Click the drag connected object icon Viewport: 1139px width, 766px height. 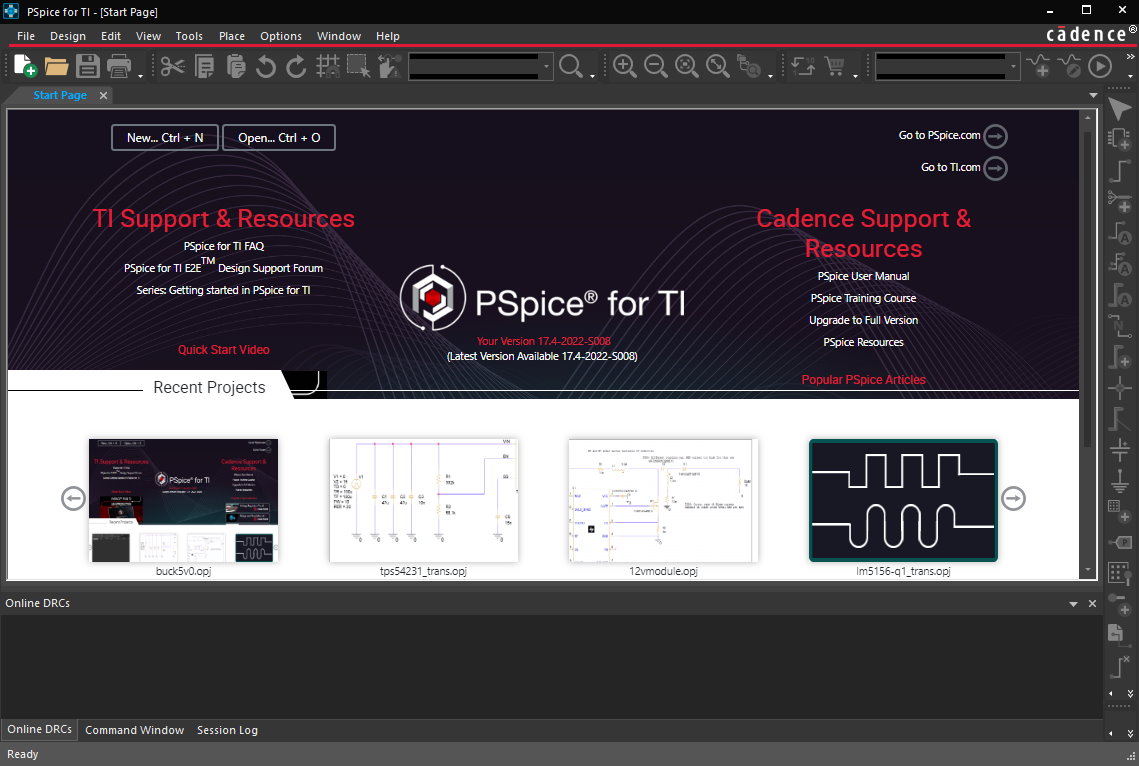389,67
